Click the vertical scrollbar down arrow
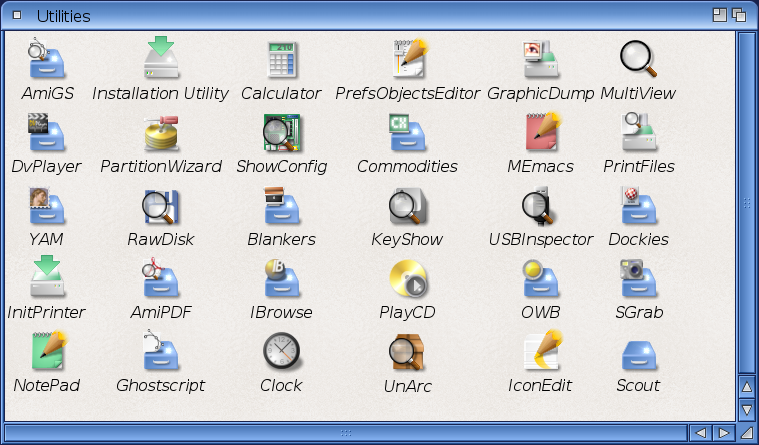Image resolution: width=759 pixels, height=445 pixels. (x=746, y=410)
